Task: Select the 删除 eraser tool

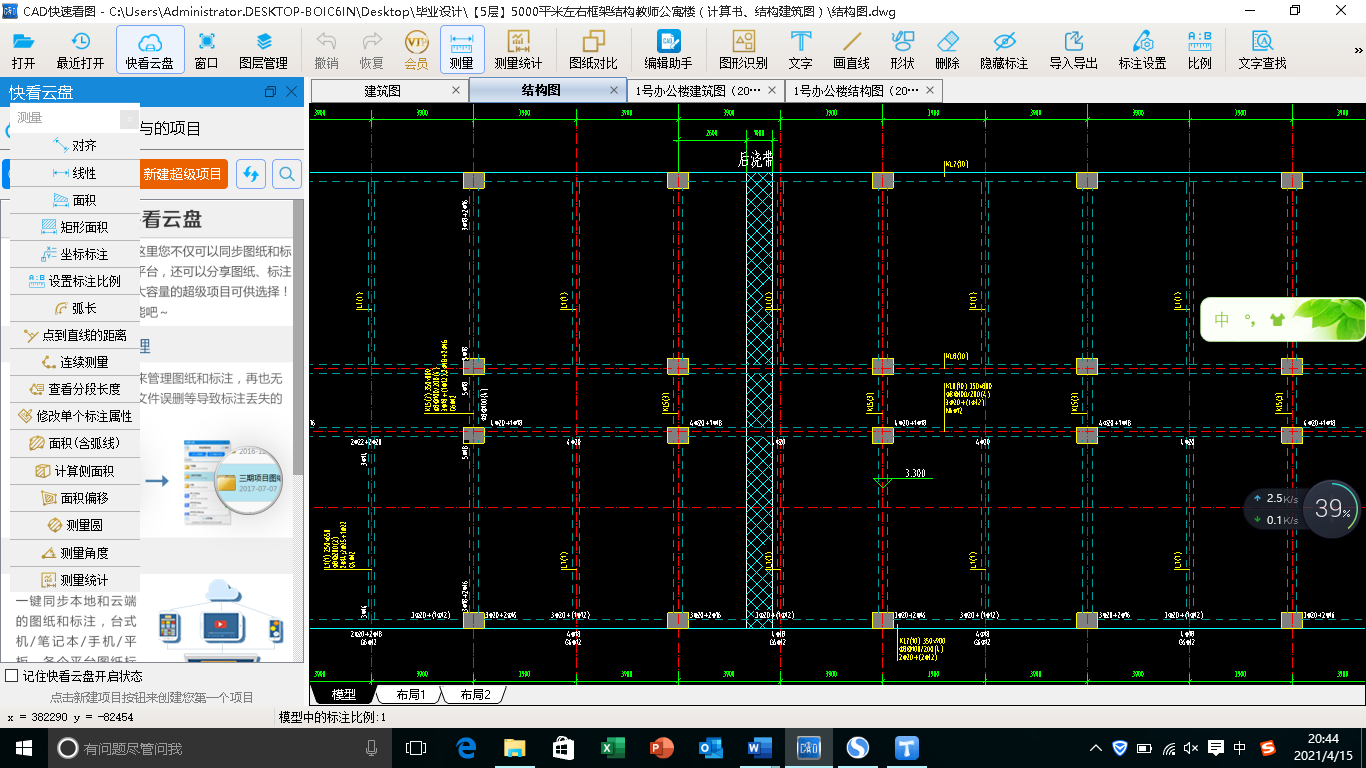Action: (948, 50)
